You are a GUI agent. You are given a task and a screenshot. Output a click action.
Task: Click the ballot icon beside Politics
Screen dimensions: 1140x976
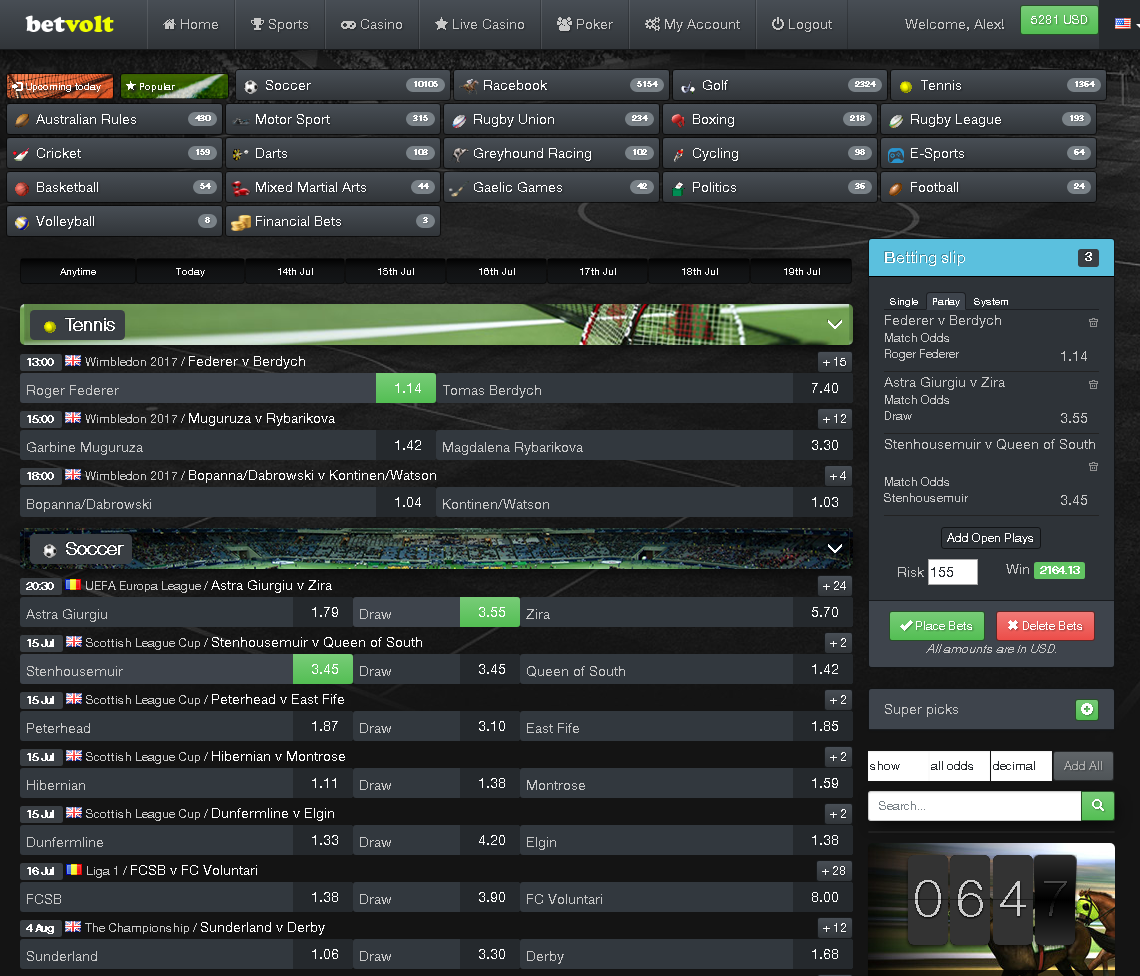[678, 188]
